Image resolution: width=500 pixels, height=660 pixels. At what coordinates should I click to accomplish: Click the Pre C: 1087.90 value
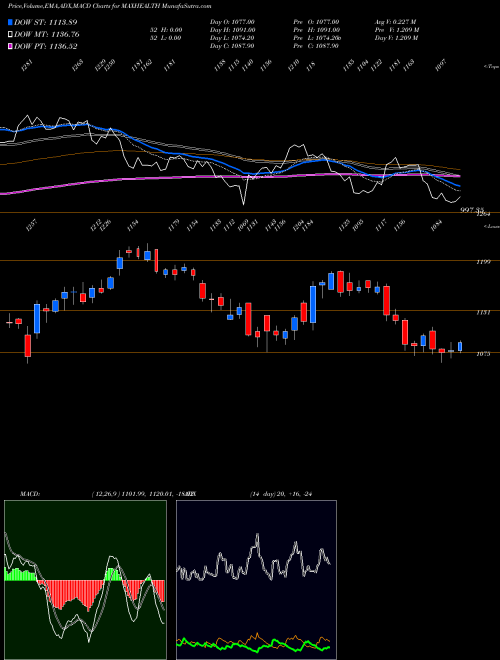(x=318, y=46)
